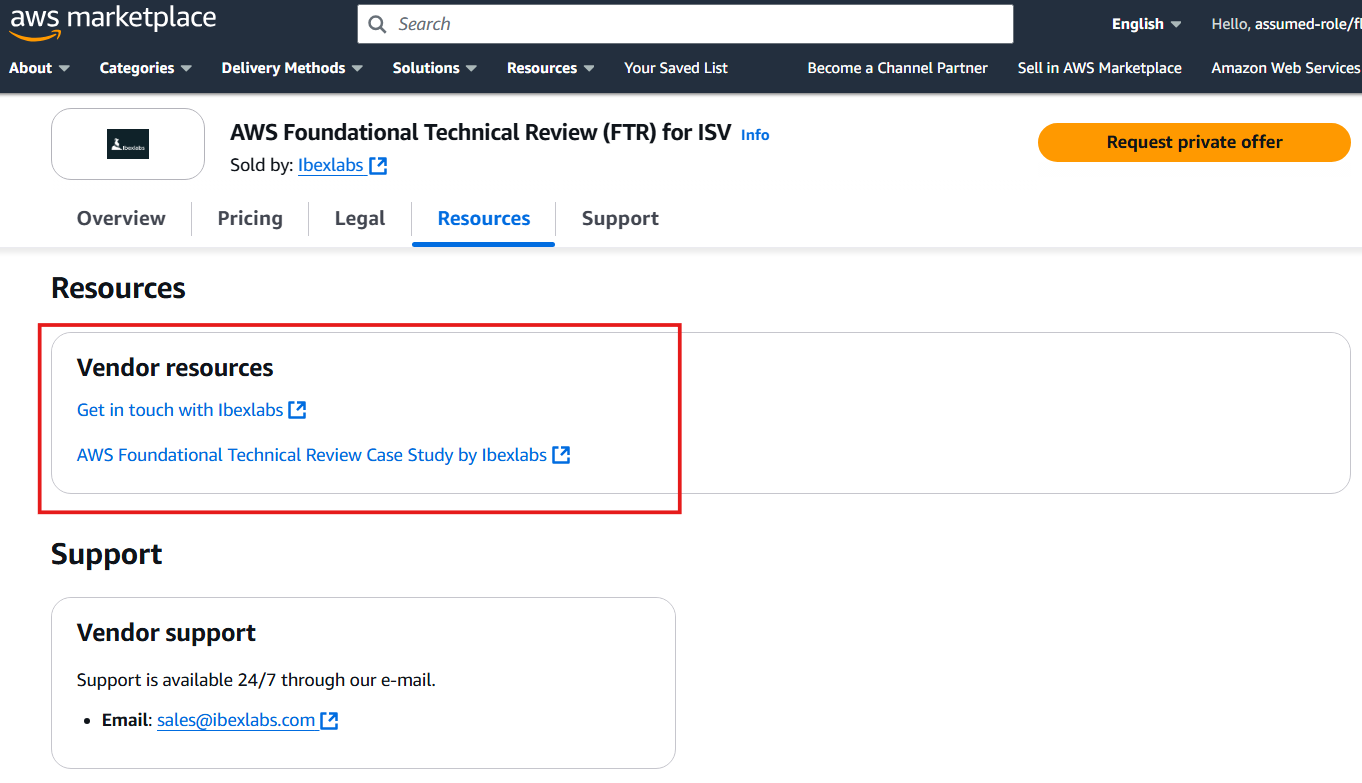Click external icon after Get in touch link
Viewport: 1362px width, 783px height.
(297, 410)
